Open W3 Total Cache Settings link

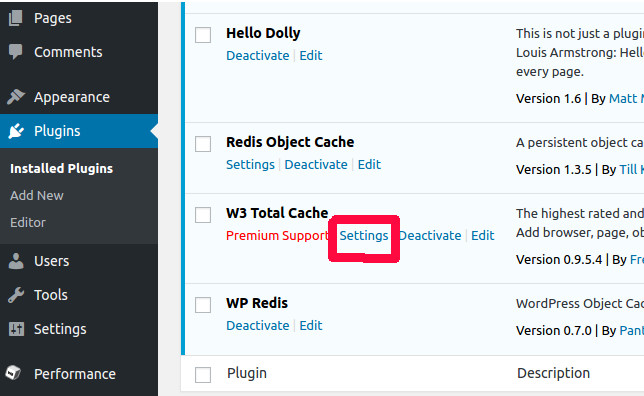(364, 236)
